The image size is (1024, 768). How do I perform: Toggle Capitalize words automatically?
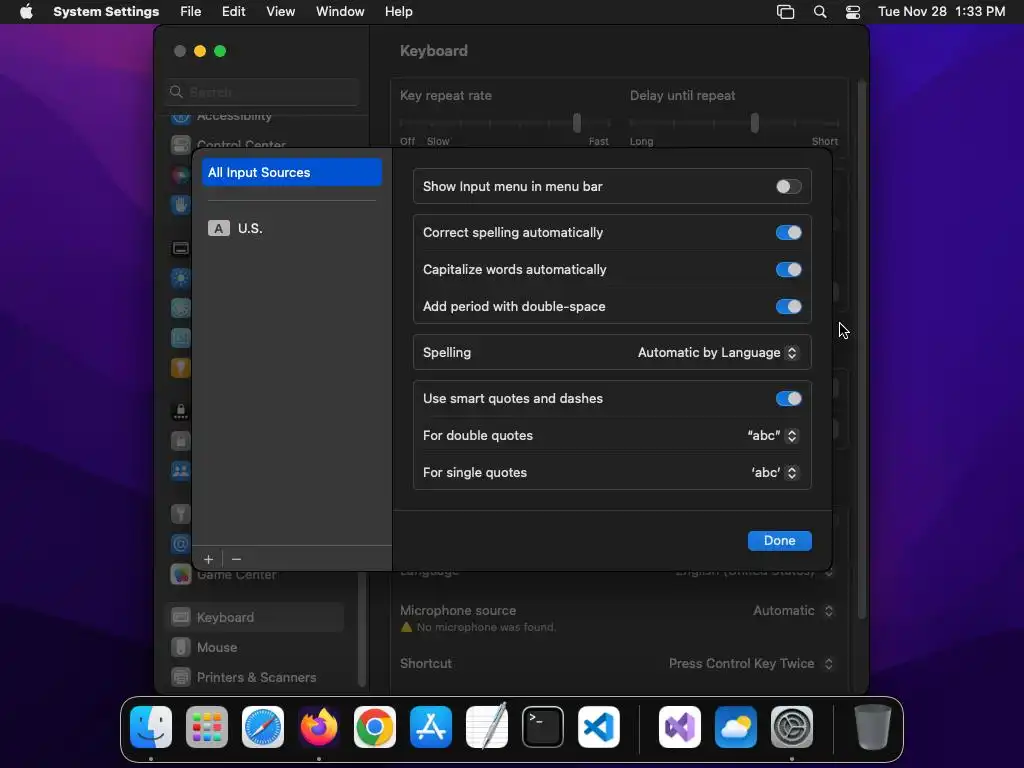click(788, 270)
